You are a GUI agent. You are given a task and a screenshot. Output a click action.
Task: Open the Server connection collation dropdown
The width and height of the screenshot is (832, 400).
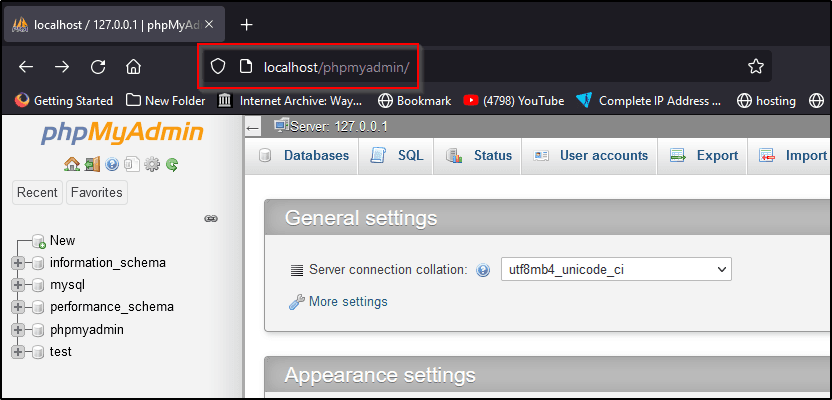pos(616,269)
